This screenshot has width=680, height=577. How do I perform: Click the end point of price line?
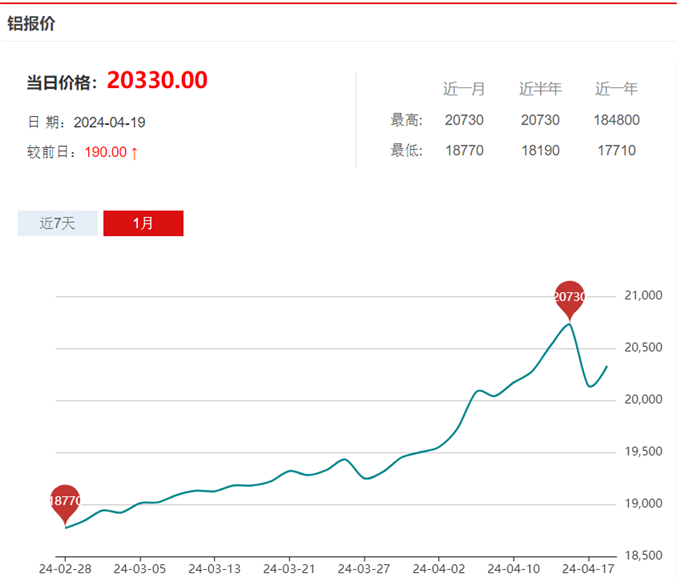pos(607,367)
